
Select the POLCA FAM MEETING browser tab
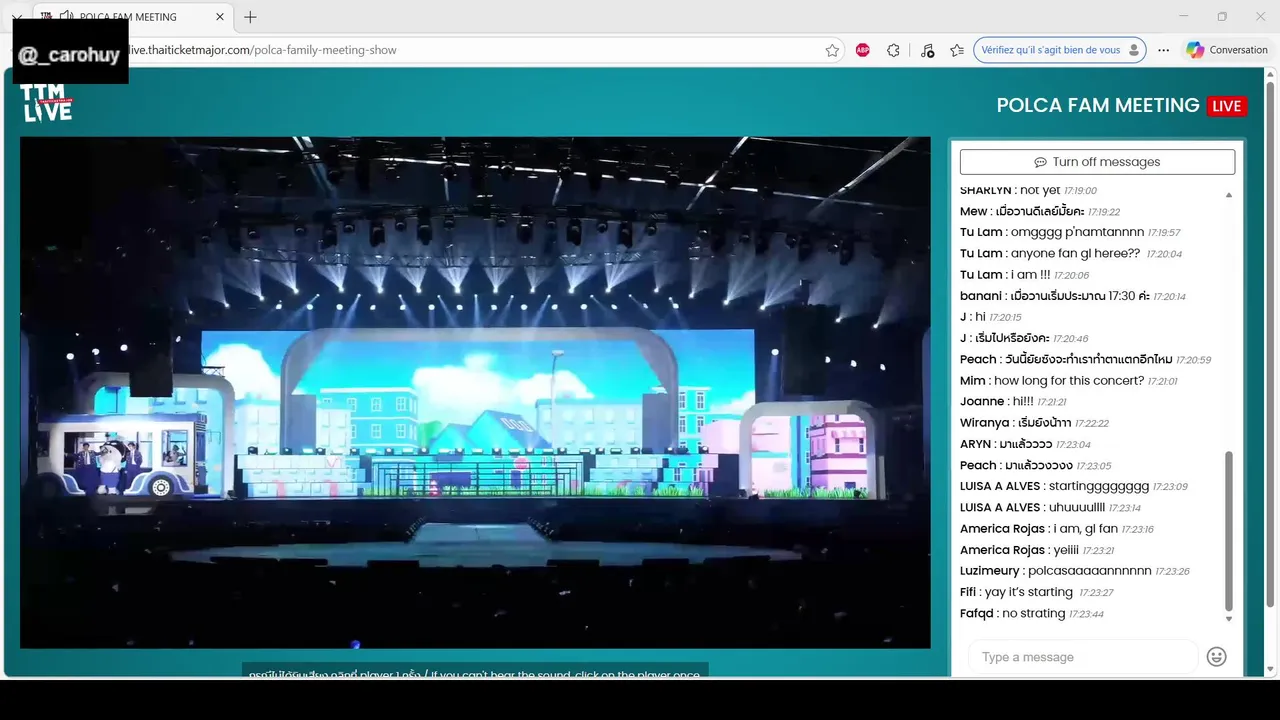pos(134,17)
